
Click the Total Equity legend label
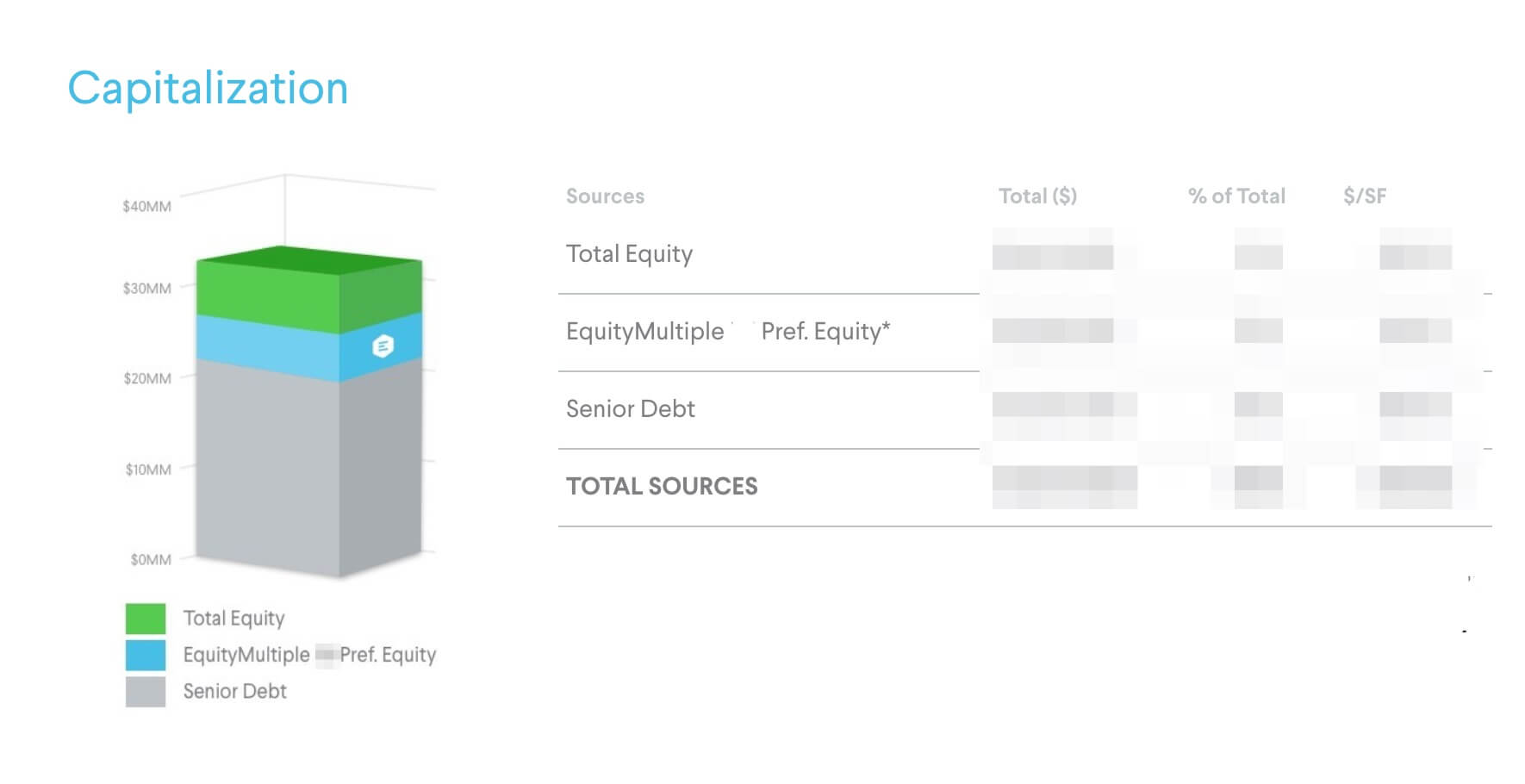[233, 619]
